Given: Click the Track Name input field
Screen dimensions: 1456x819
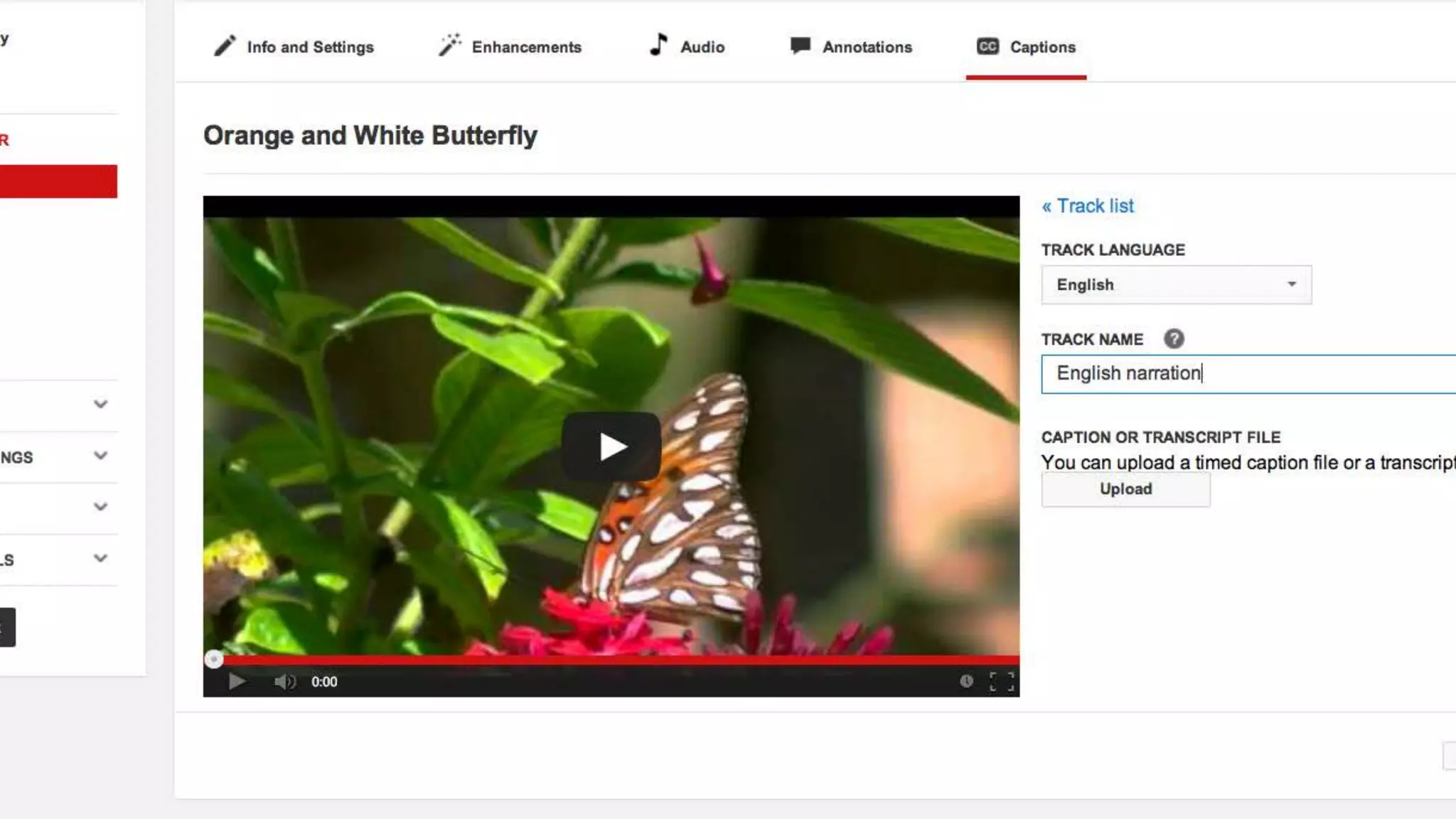Looking at the screenshot, I should pos(1248,374).
